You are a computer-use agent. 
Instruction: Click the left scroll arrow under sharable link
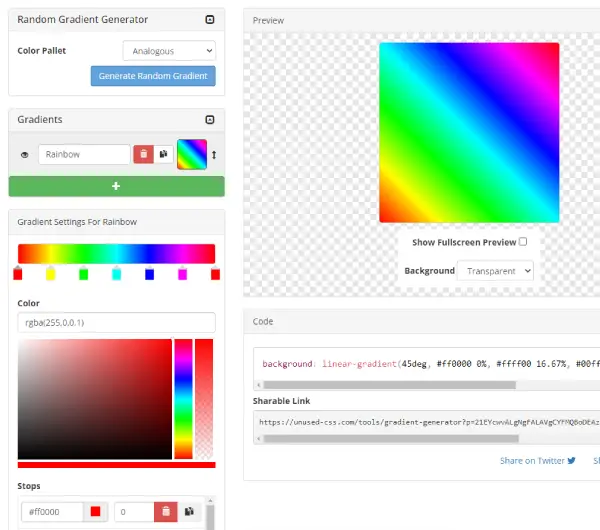point(259,439)
